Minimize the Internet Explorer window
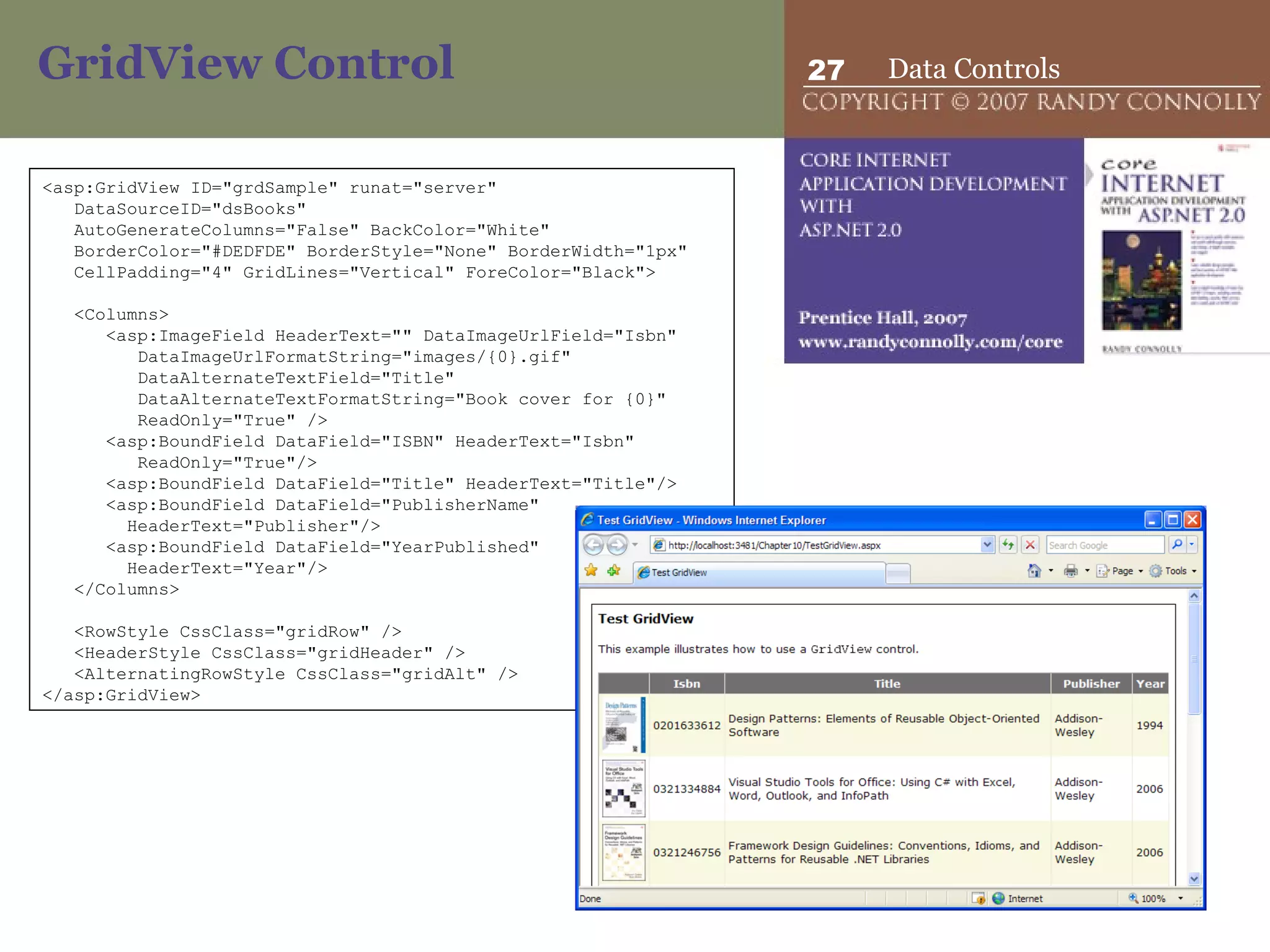The image size is (1270, 952). pos(1153,519)
